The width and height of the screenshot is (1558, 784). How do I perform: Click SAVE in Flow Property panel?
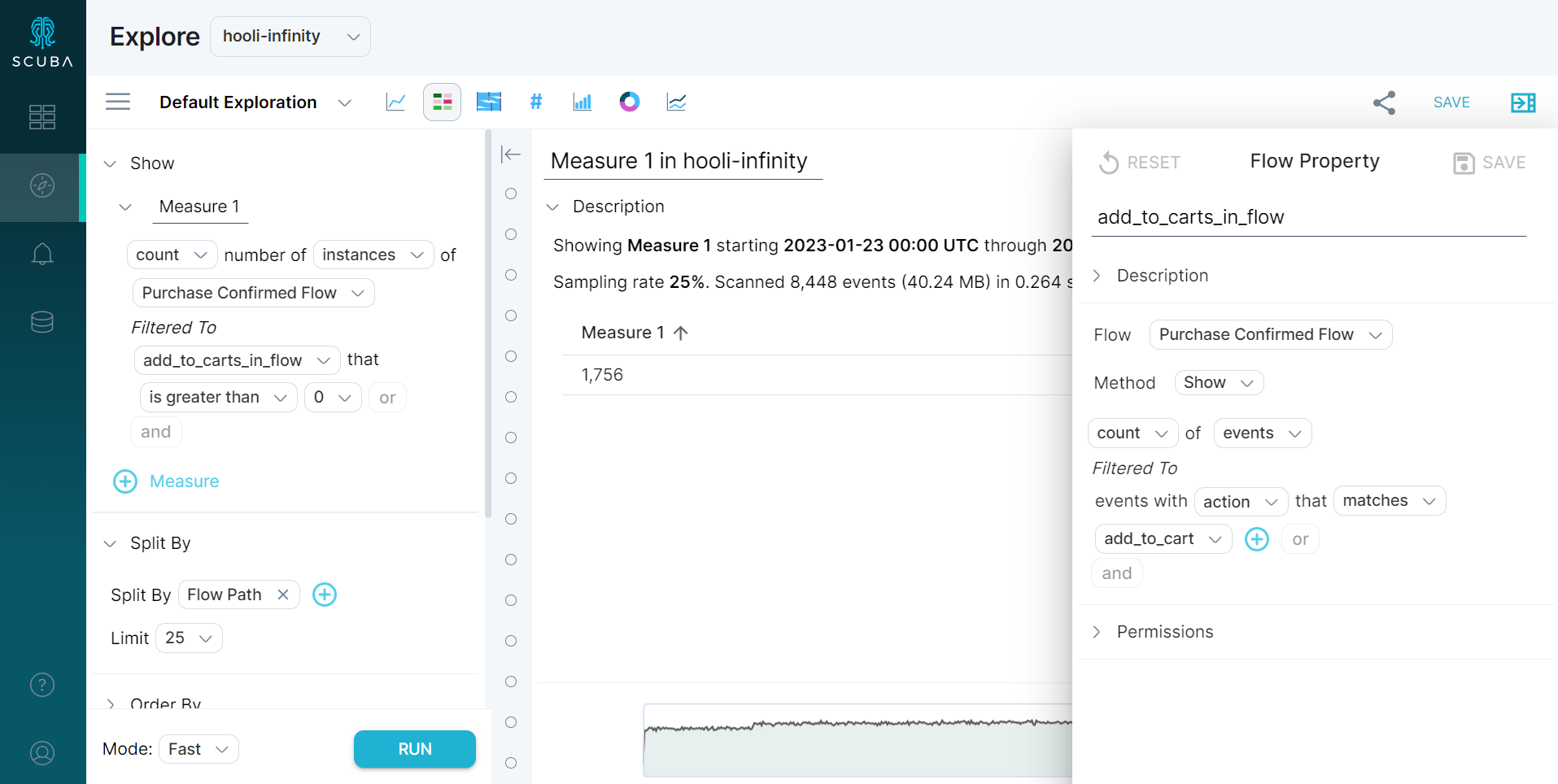[x=1490, y=163]
